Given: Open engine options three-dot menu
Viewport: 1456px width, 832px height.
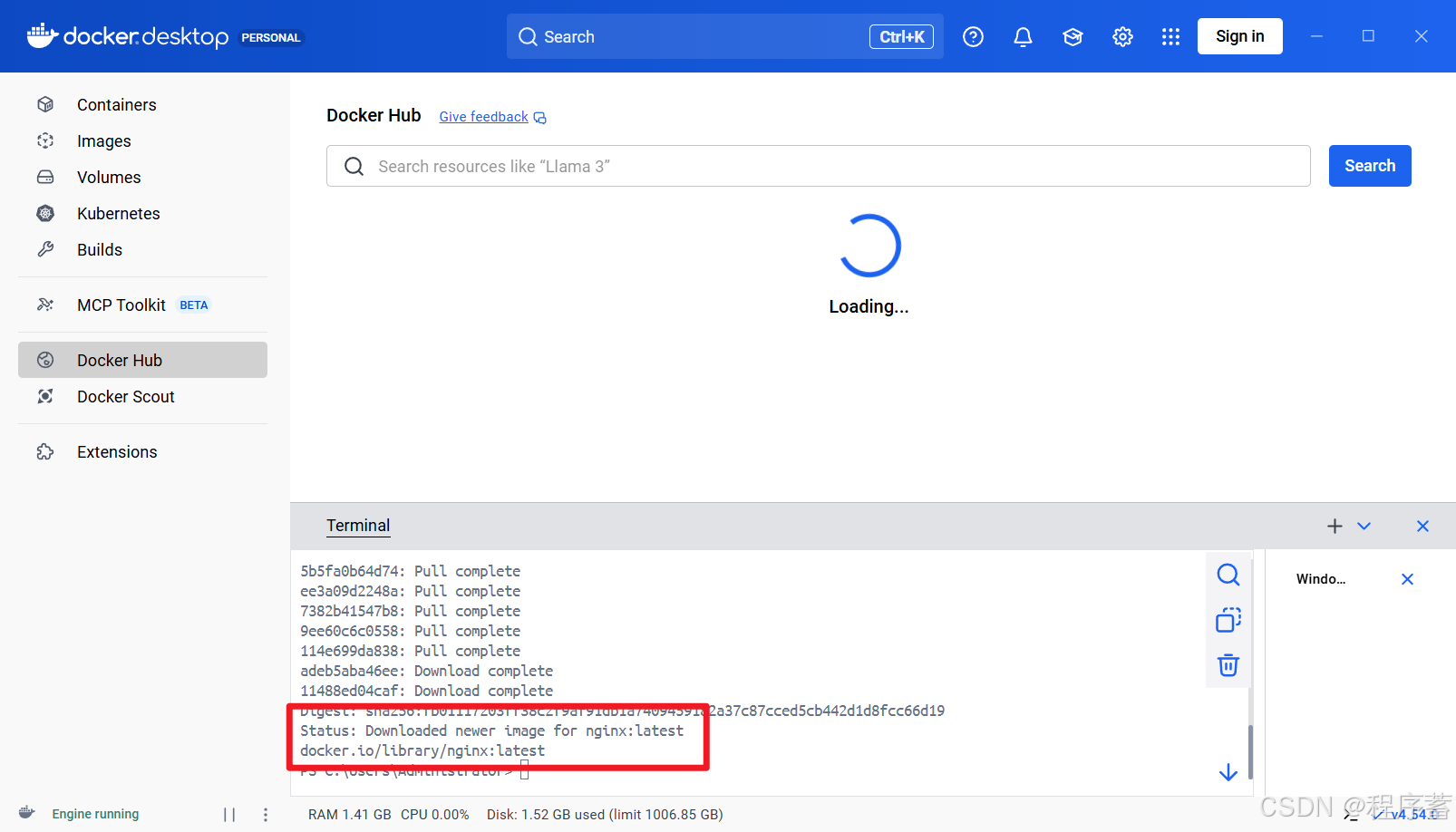Looking at the screenshot, I should click(266, 815).
